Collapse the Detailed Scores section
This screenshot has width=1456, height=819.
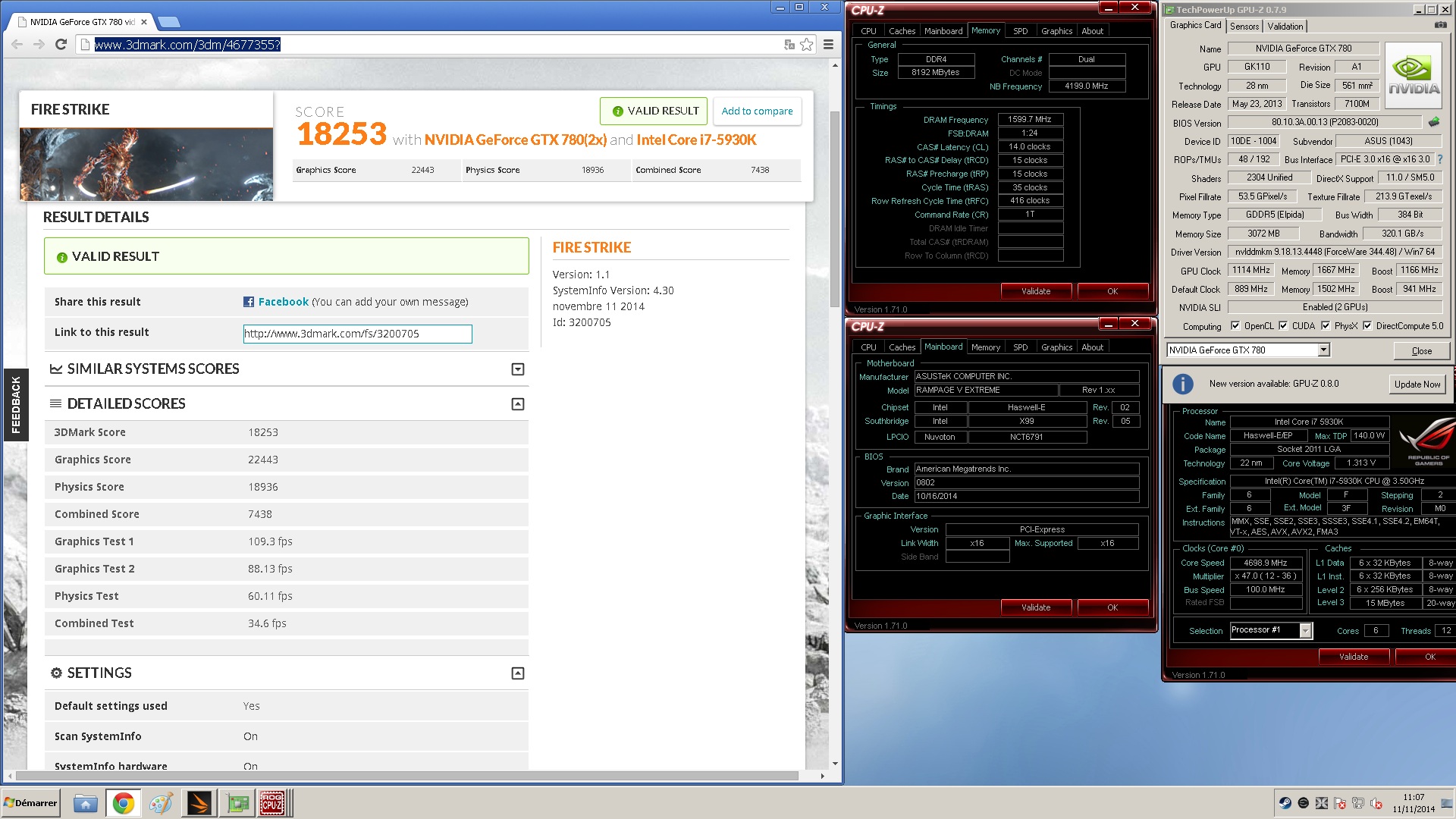point(518,404)
